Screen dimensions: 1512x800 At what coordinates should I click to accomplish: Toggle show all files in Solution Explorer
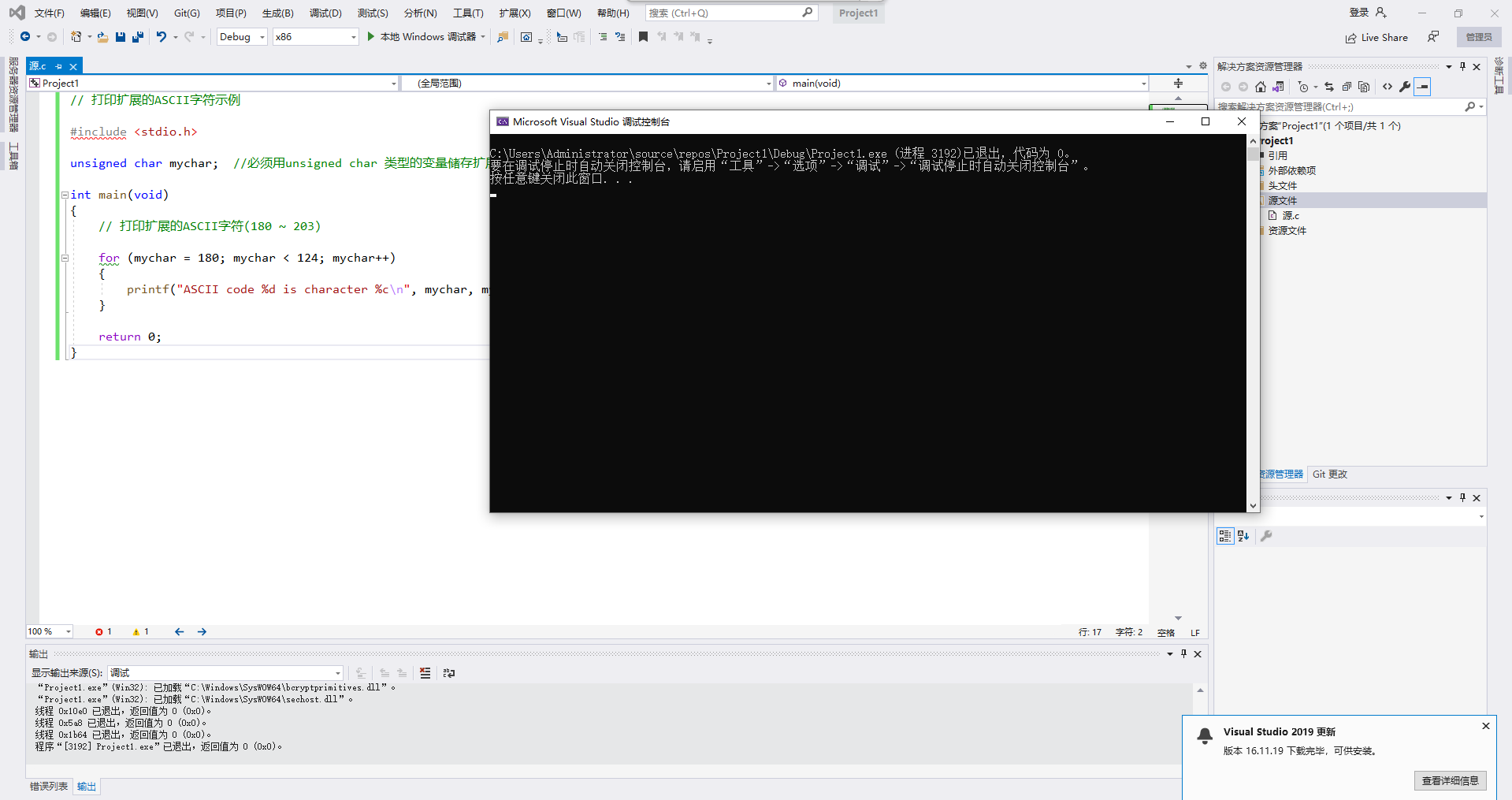click(1364, 87)
